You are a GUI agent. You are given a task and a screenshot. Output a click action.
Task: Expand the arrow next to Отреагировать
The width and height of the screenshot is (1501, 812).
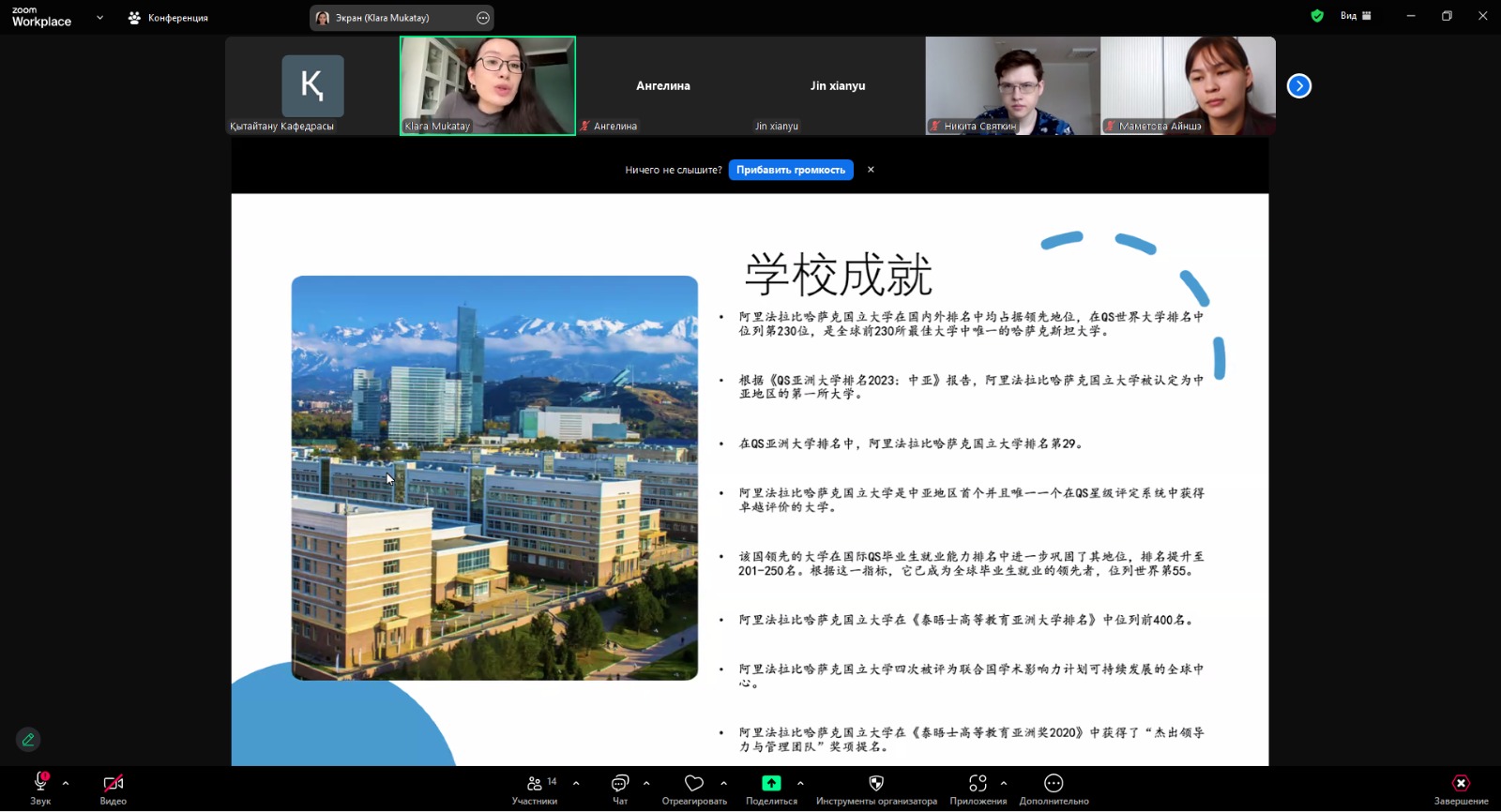pyautogui.click(x=723, y=783)
